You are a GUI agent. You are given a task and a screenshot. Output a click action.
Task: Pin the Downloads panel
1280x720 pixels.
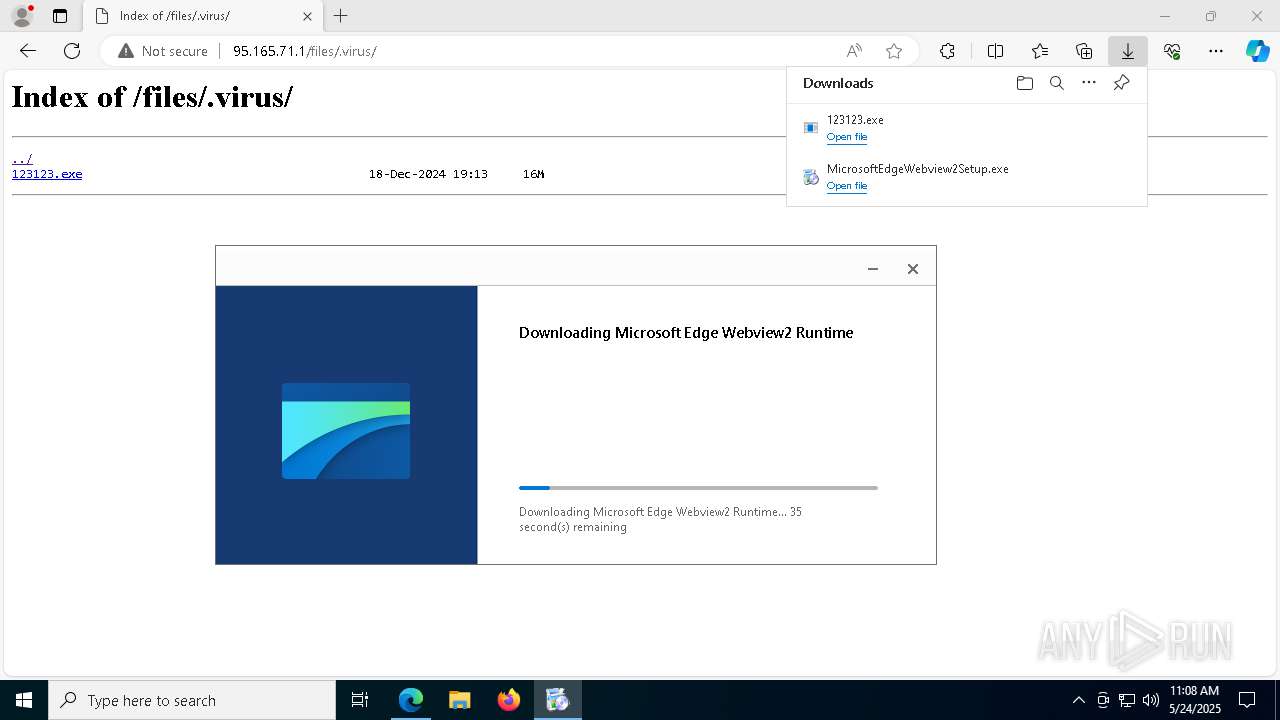[x=1121, y=83]
